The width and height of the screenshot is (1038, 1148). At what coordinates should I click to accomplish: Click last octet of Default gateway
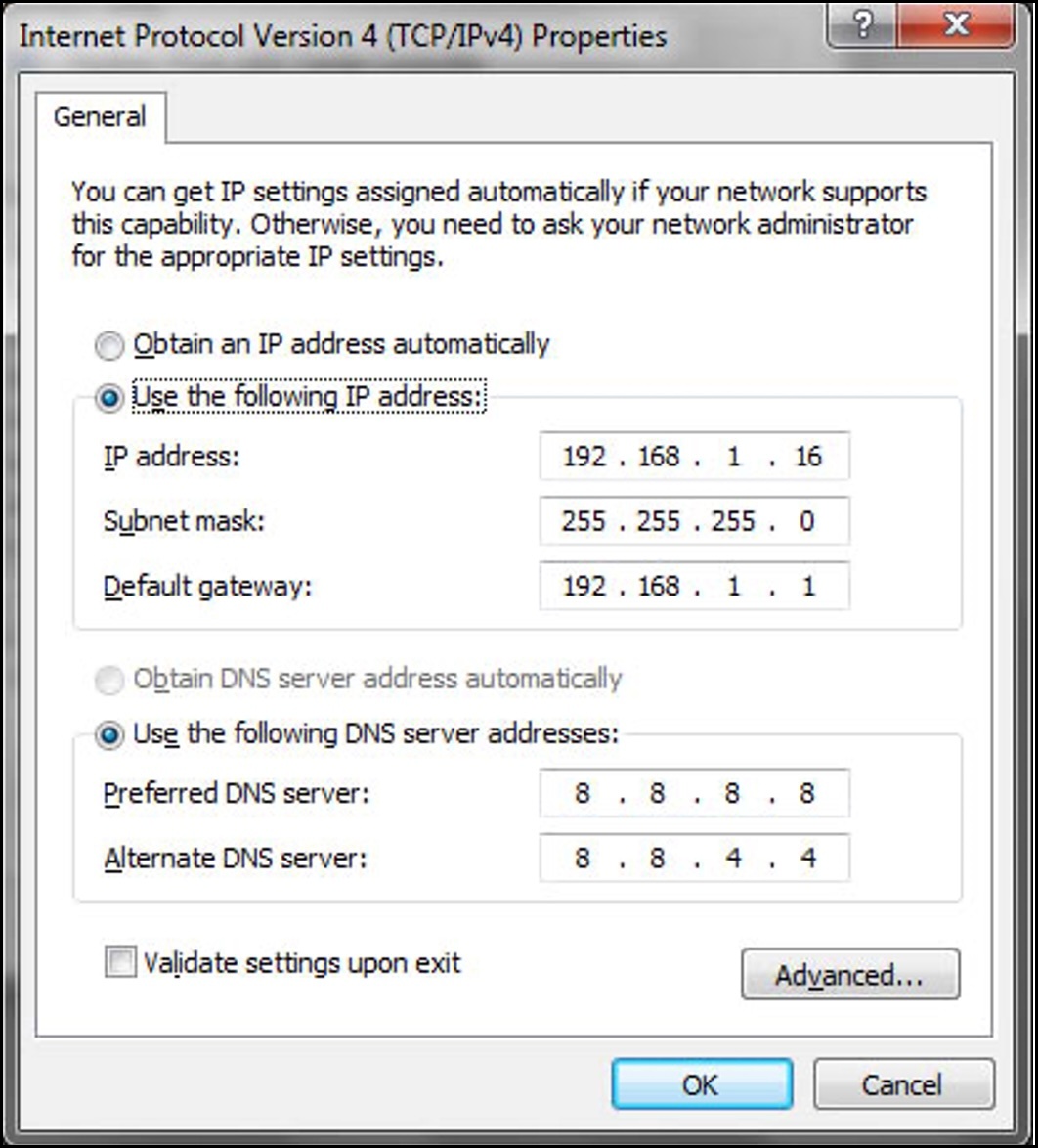[808, 587]
